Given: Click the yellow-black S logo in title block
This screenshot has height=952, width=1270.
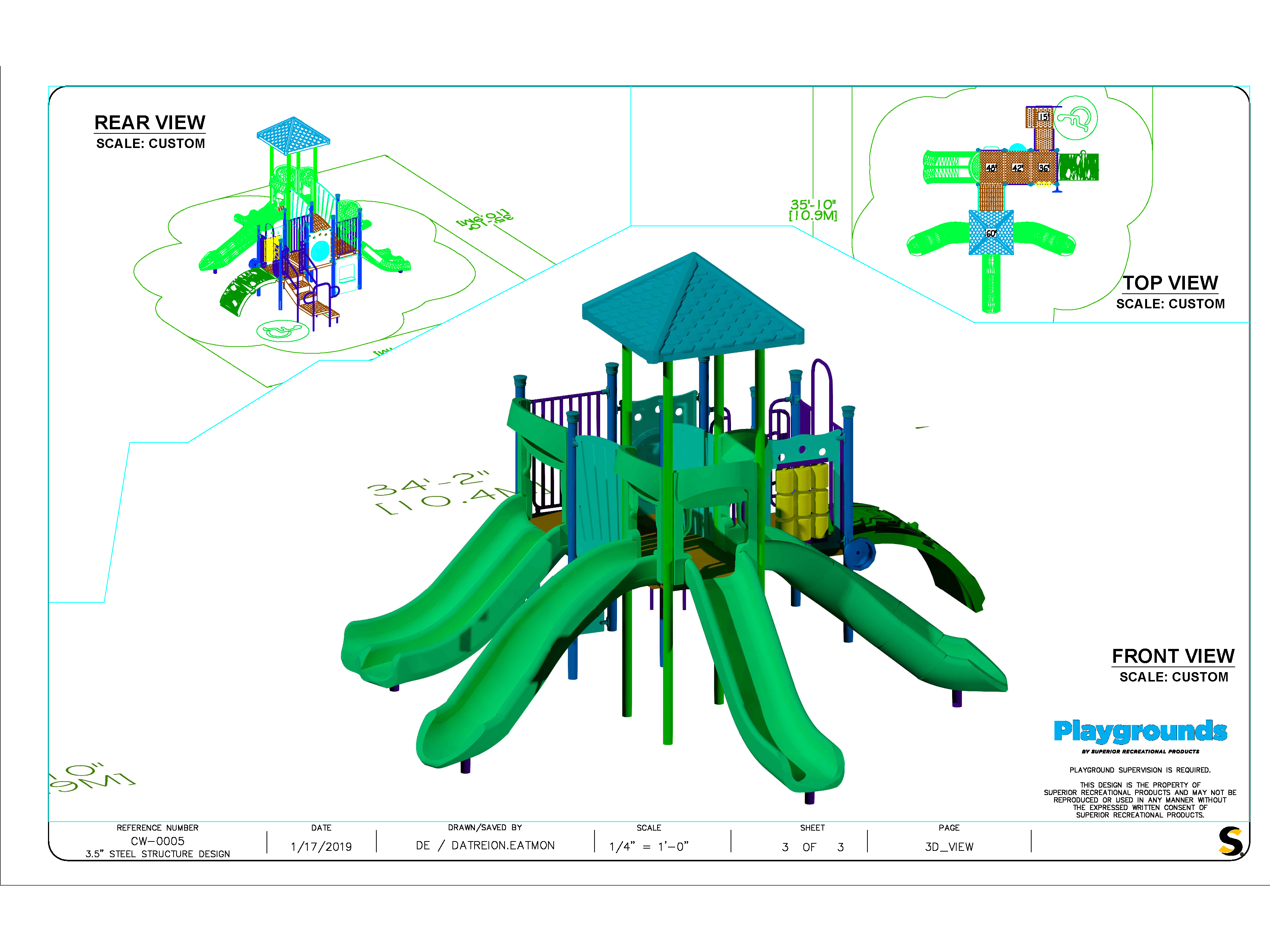Looking at the screenshot, I should click(x=1231, y=842).
